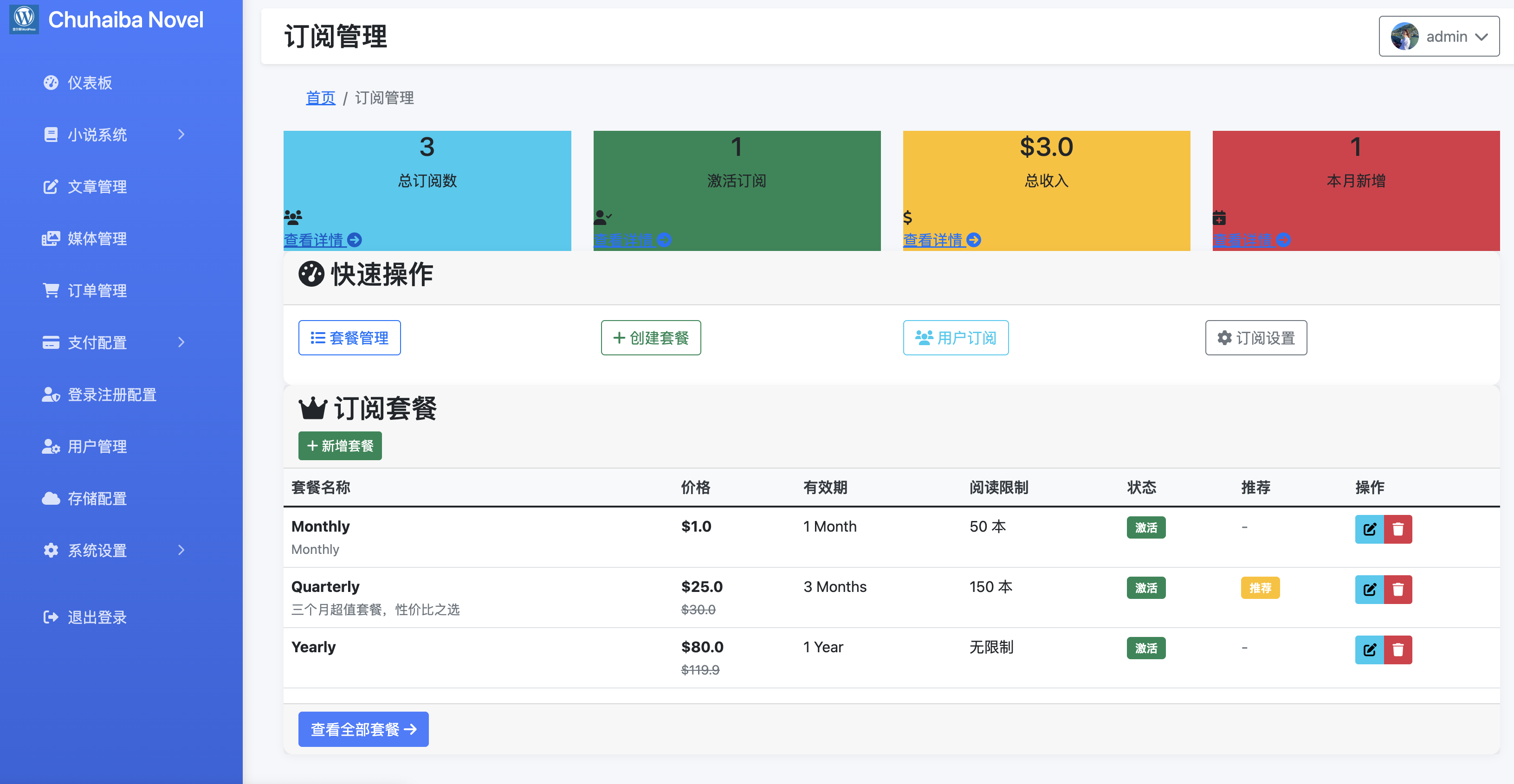Click the calendar-plus icon on 本月新增 card
The height and width of the screenshot is (784, 1514).
pyautogui.click(x=1219, y=217)
